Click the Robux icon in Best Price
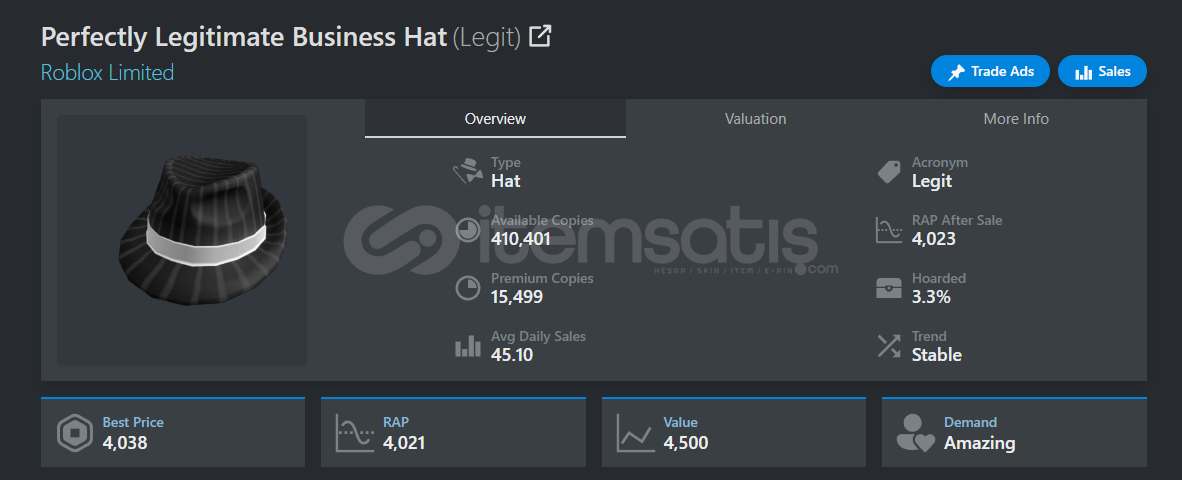Viewport: 1182px width, 480px height. pos(75,433)
